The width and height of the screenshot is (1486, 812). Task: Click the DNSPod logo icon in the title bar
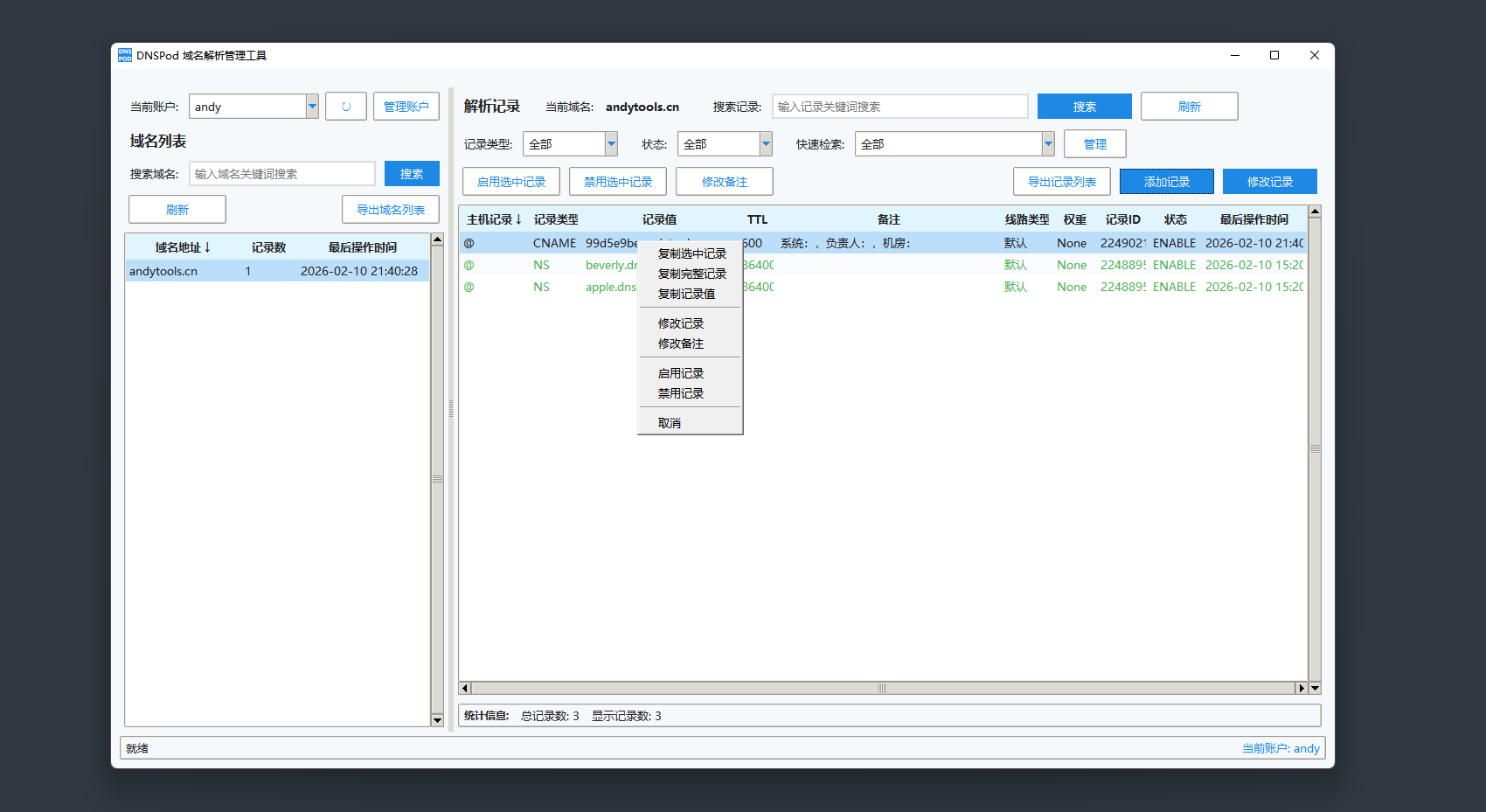[x=124, y=55]
